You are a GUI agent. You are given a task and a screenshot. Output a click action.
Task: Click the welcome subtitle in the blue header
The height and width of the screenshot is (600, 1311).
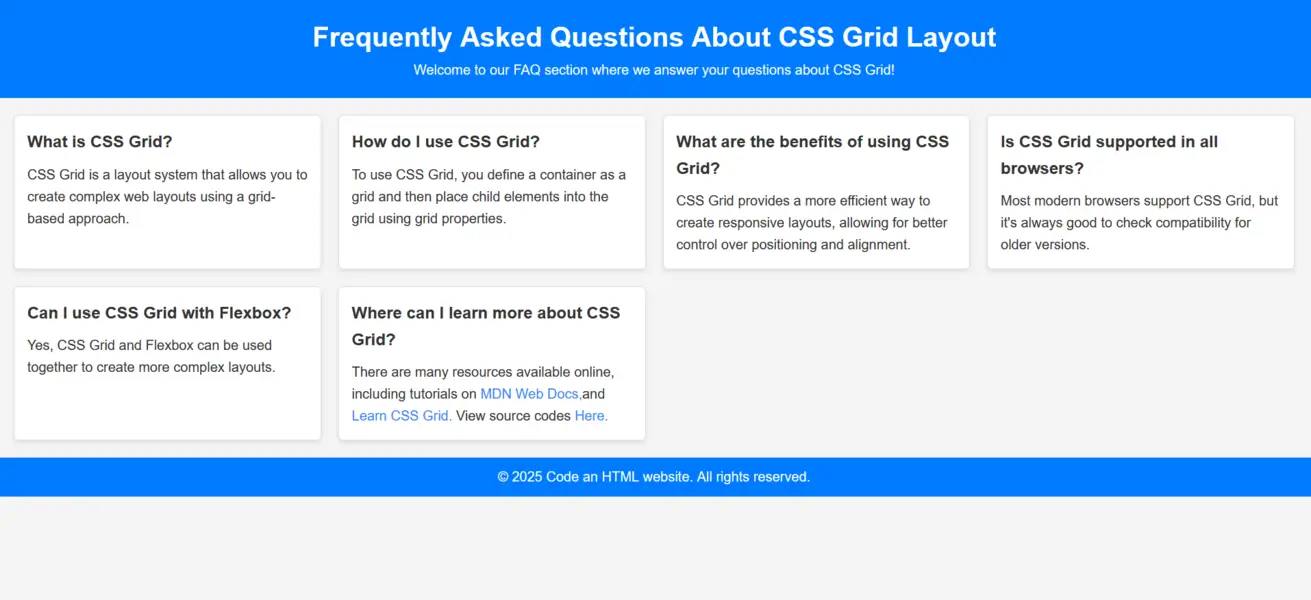click(654, 70)
